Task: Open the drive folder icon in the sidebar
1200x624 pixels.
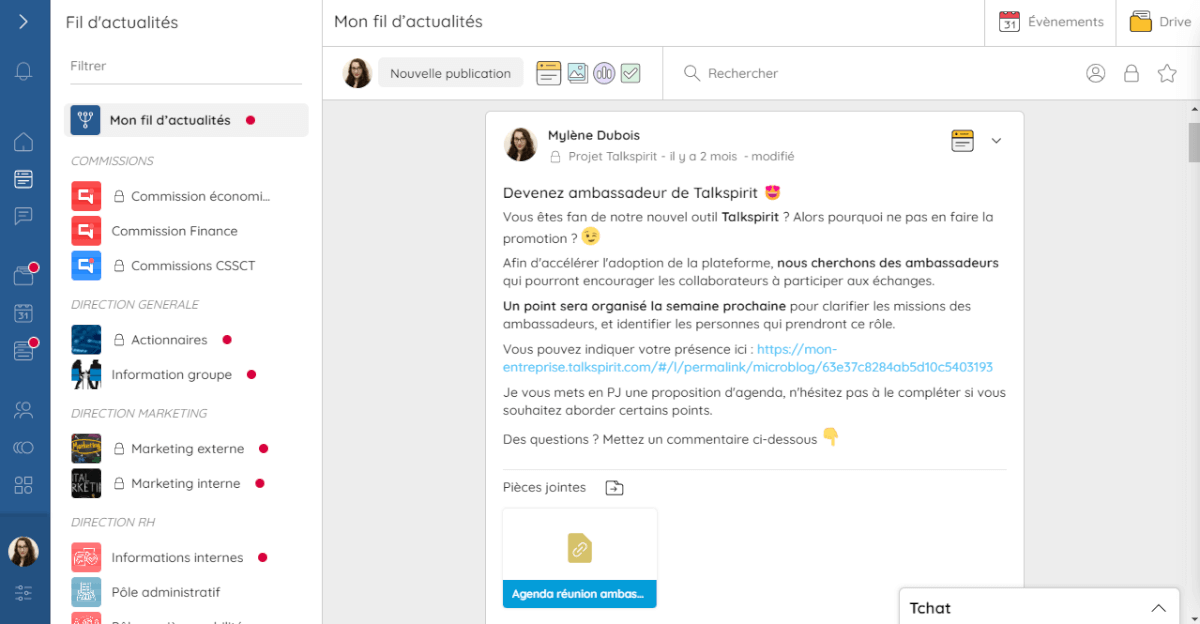Action: 23,276
